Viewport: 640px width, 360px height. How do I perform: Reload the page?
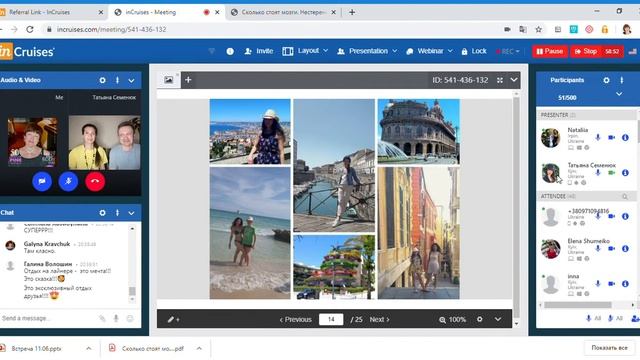coord(30,29)
